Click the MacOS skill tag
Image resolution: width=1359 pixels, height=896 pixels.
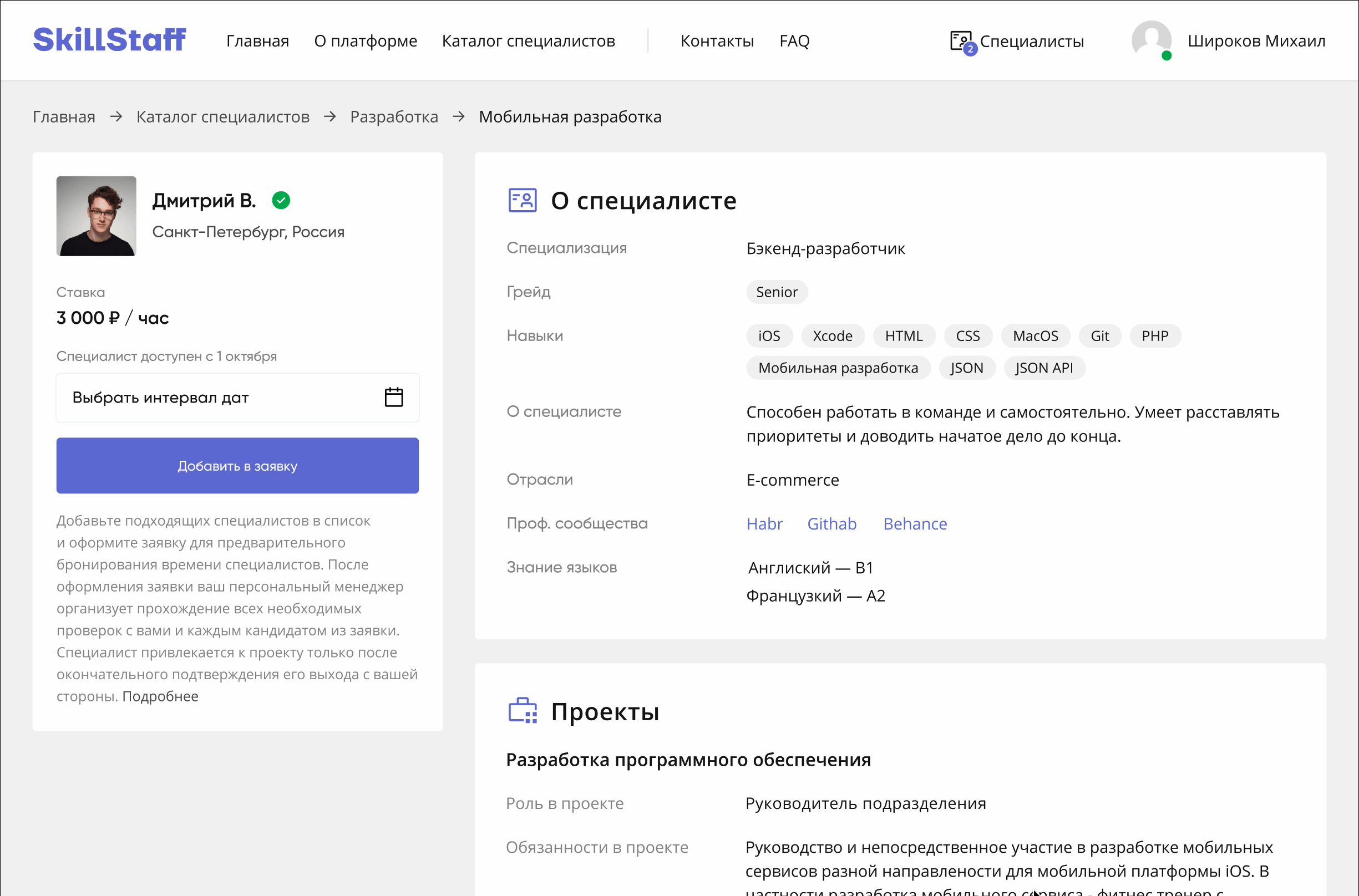[1036, 336]
